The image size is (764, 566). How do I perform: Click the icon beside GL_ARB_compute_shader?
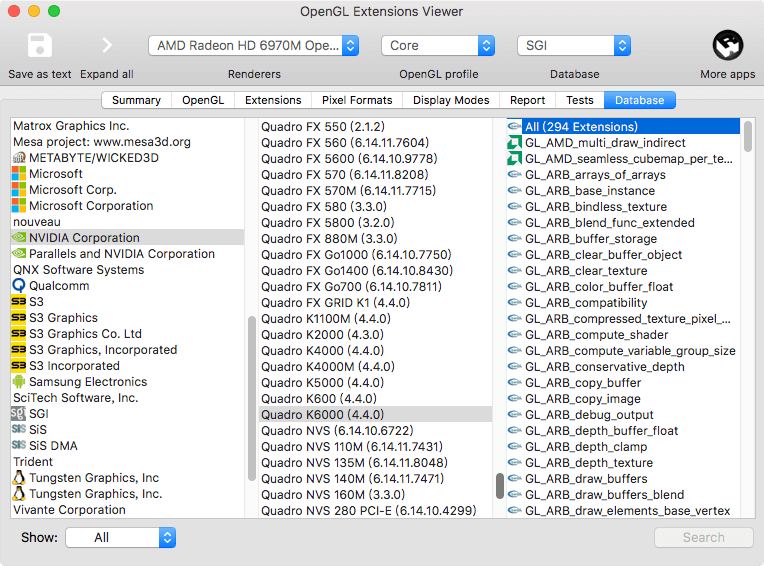pyautogui.click(x=514, y=335)
